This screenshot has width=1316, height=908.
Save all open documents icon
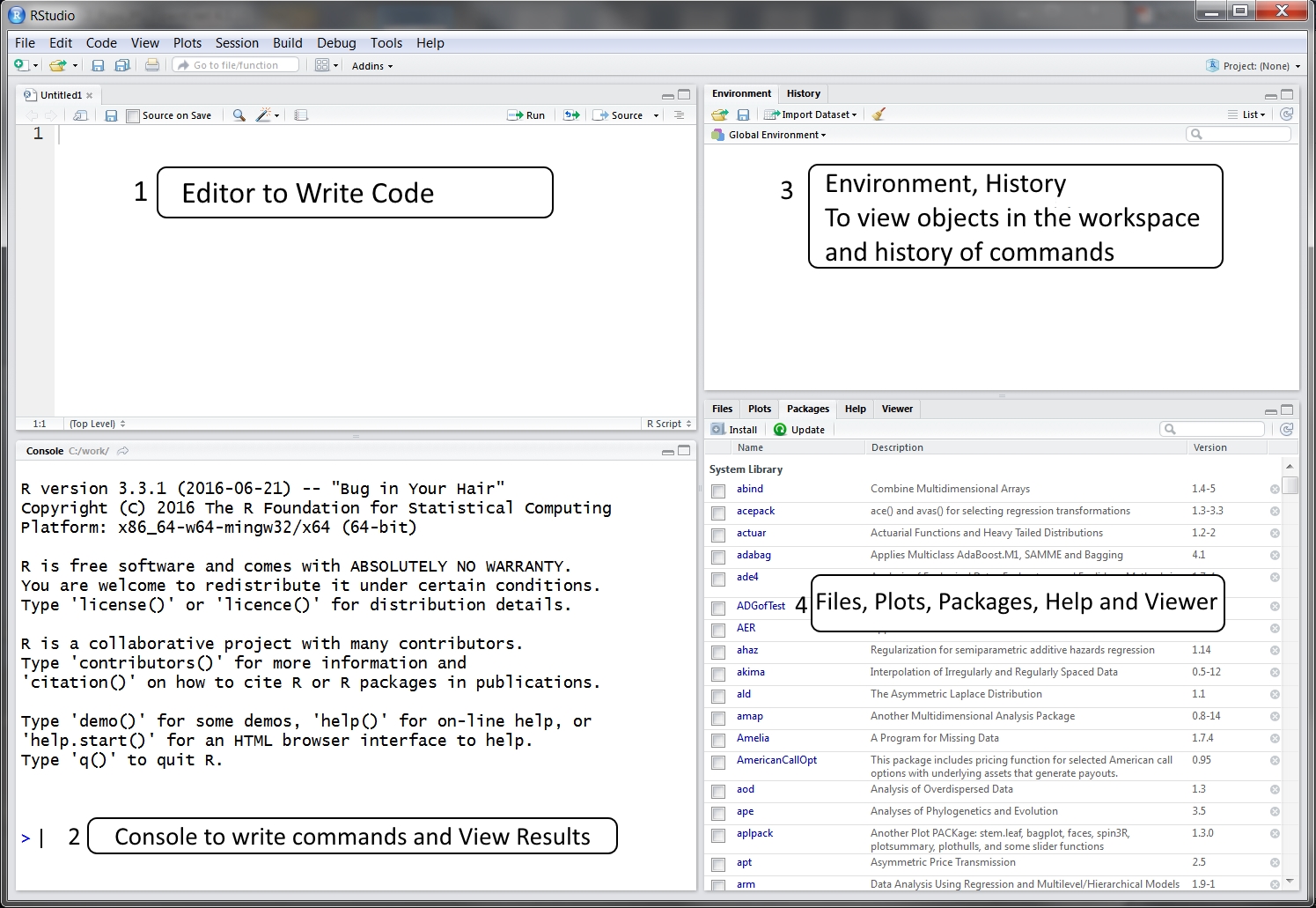[122, 65]
